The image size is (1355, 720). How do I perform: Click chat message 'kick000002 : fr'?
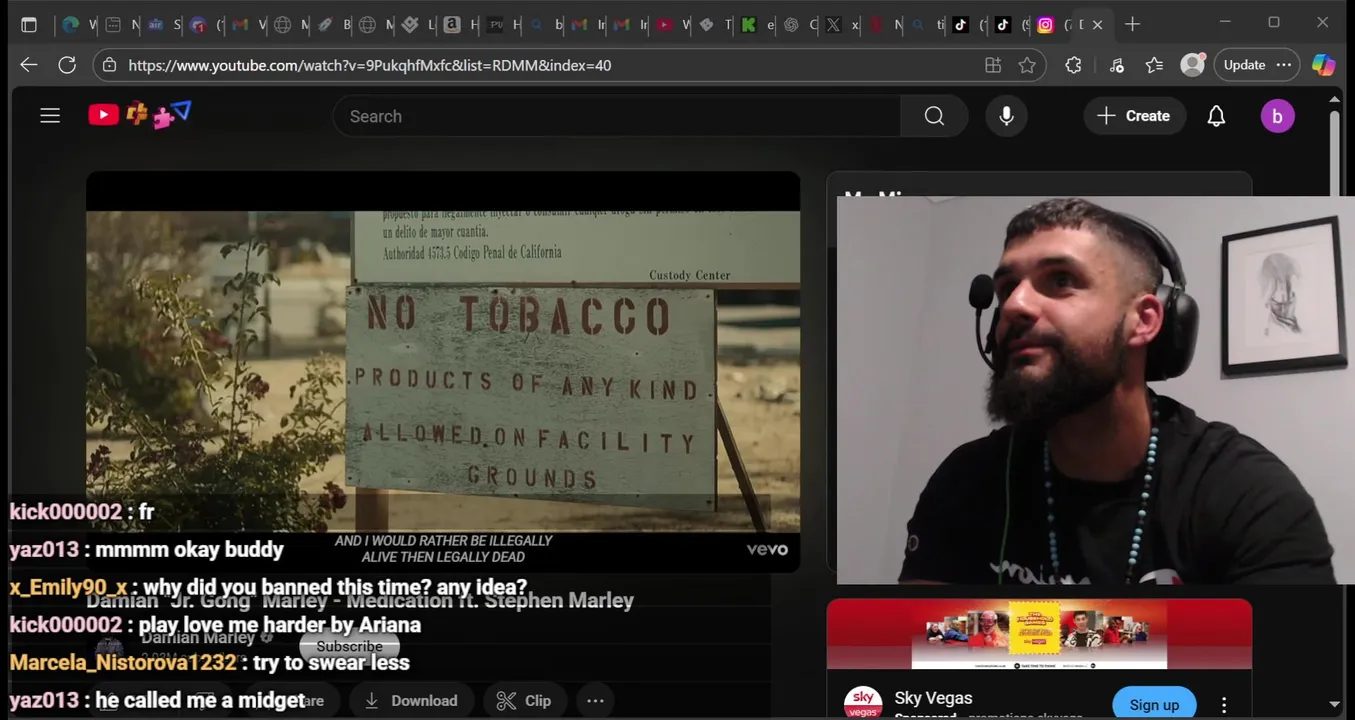point(82,512)
